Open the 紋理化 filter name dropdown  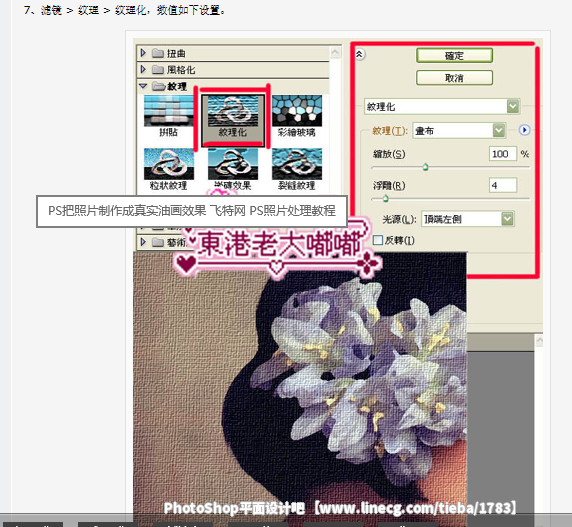[513, 107]
